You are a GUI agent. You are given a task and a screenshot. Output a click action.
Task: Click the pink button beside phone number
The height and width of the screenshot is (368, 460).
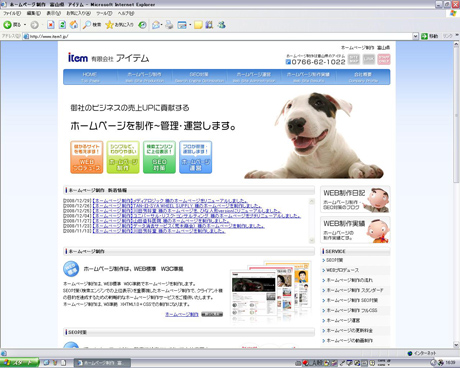[x=384, y=59]
